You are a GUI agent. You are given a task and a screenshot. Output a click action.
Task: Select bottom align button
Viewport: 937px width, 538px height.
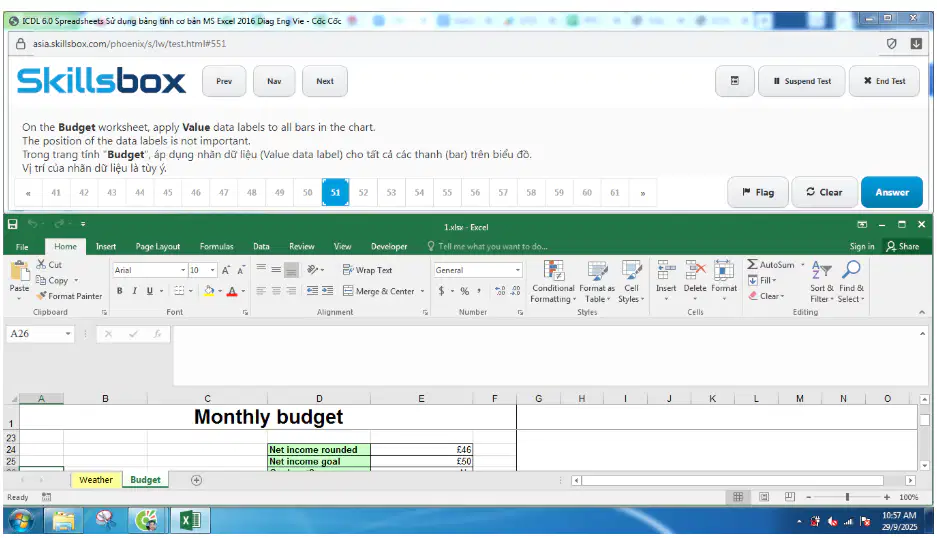291,270
